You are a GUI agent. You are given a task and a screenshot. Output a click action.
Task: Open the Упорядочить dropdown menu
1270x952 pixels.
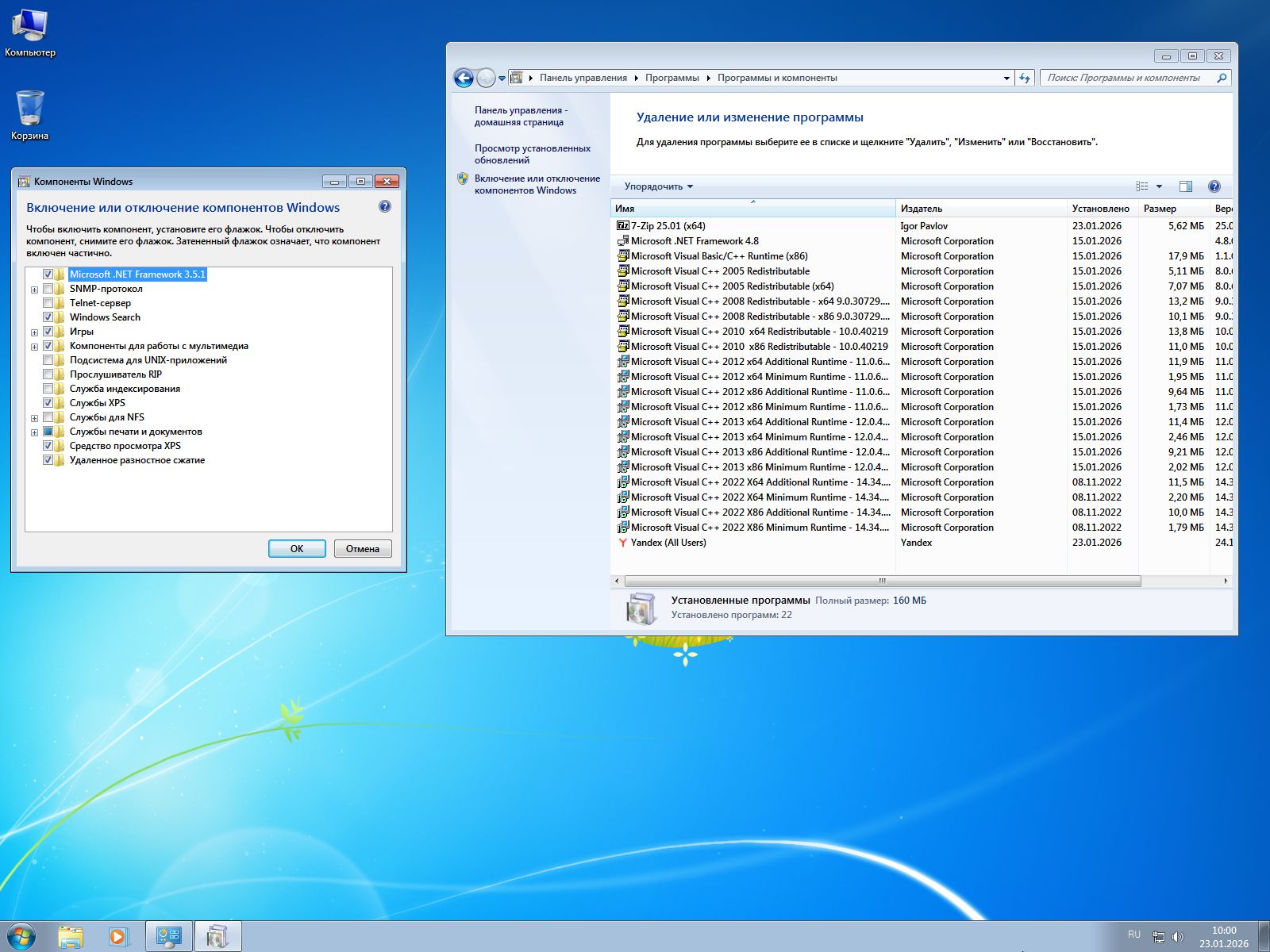coord(657,186)
